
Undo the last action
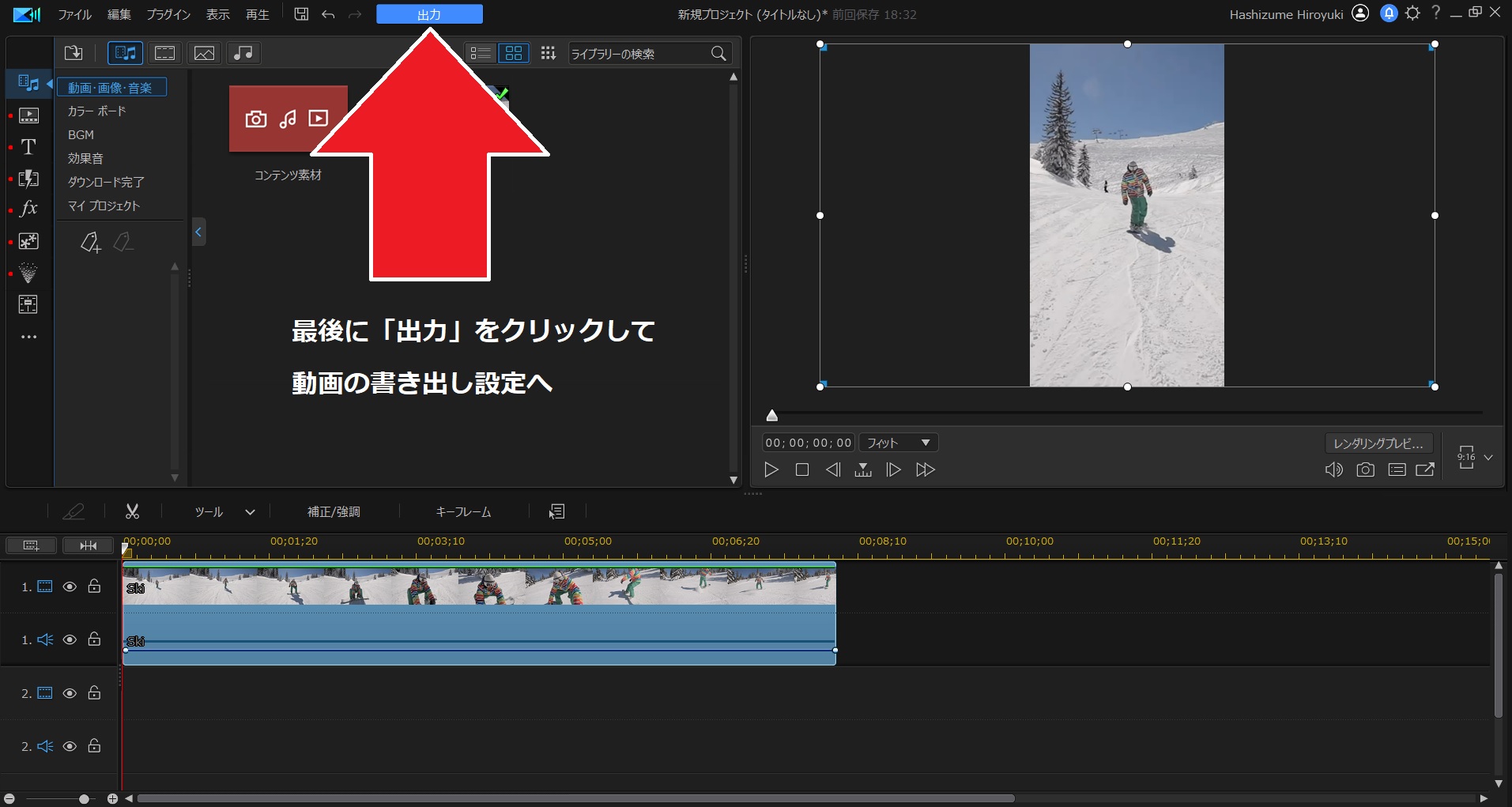tap(328, 14)
